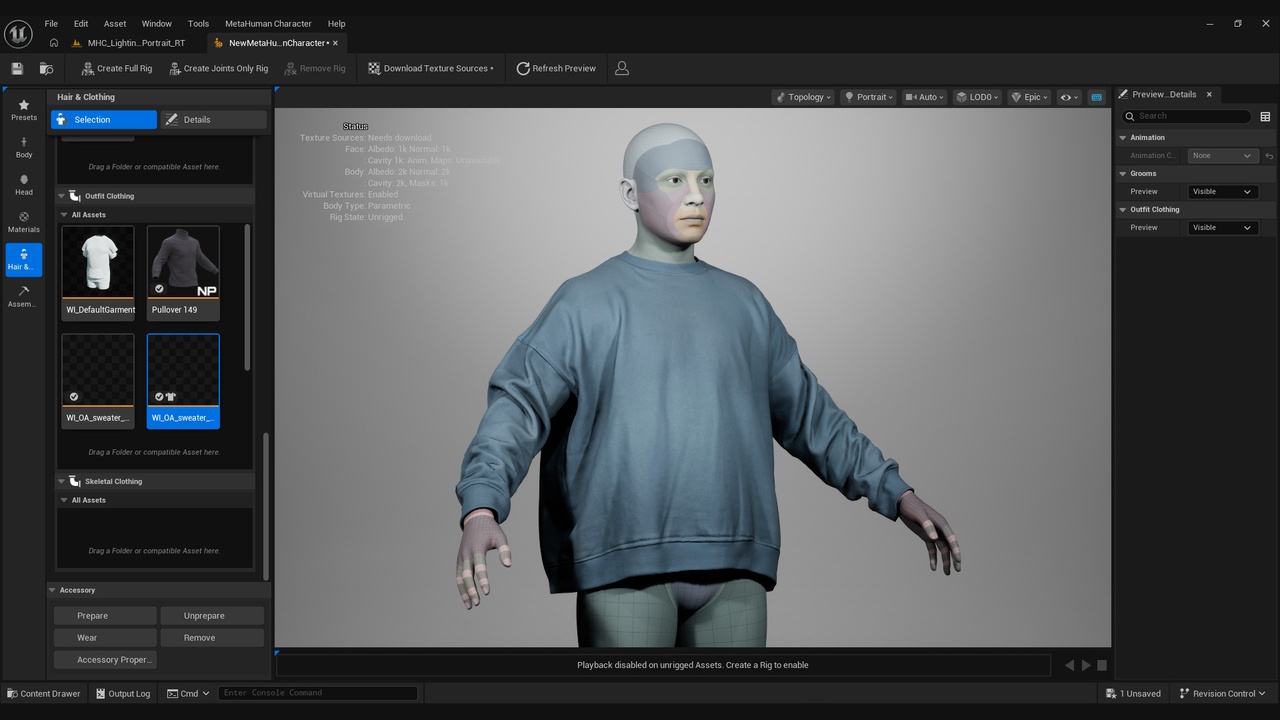
Task: Open the Epic quality dropdown
Action: 1030,97
